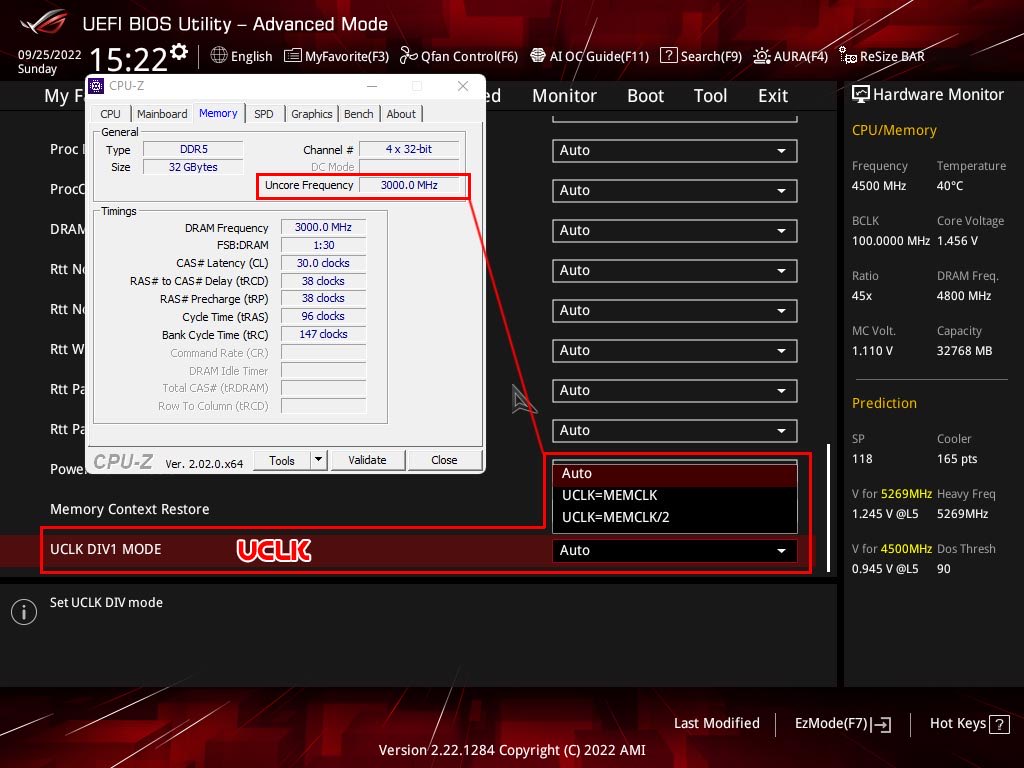Click the Tools button in CPU-Z
1024x768 pixels.
click(x=282, y=460)
